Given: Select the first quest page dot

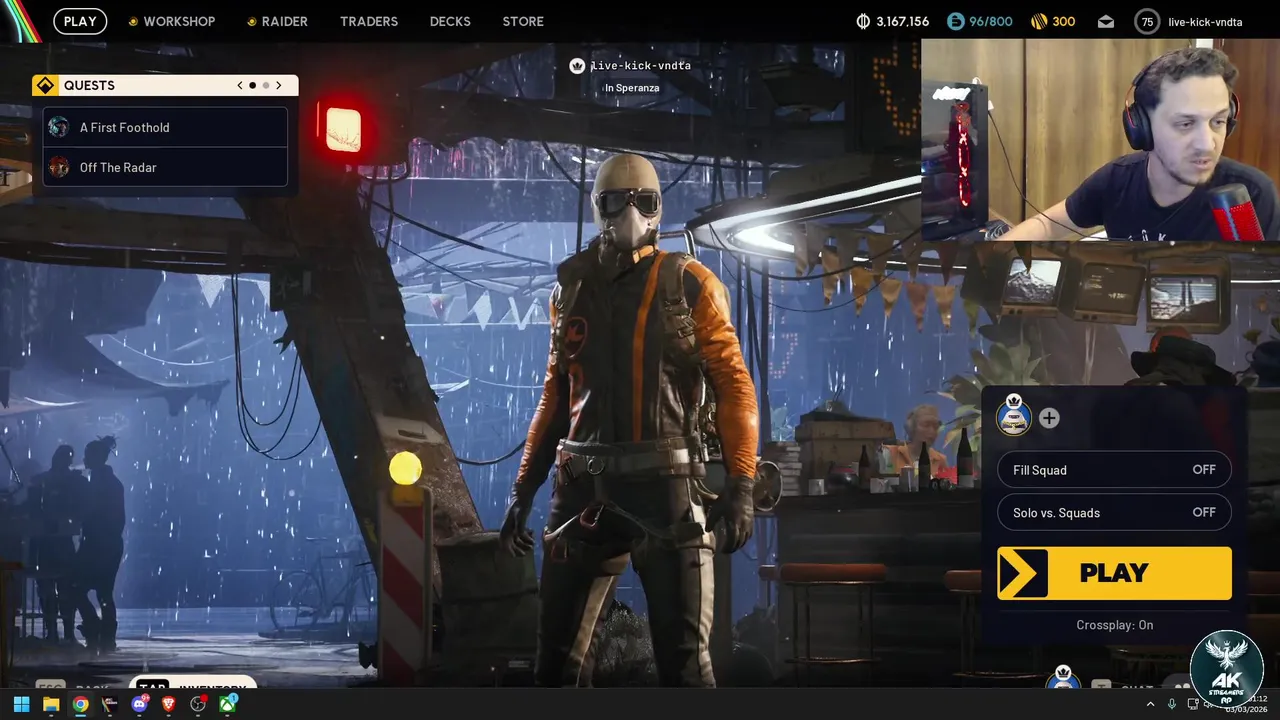Looking at the screenshot, I should pos(252,85).
